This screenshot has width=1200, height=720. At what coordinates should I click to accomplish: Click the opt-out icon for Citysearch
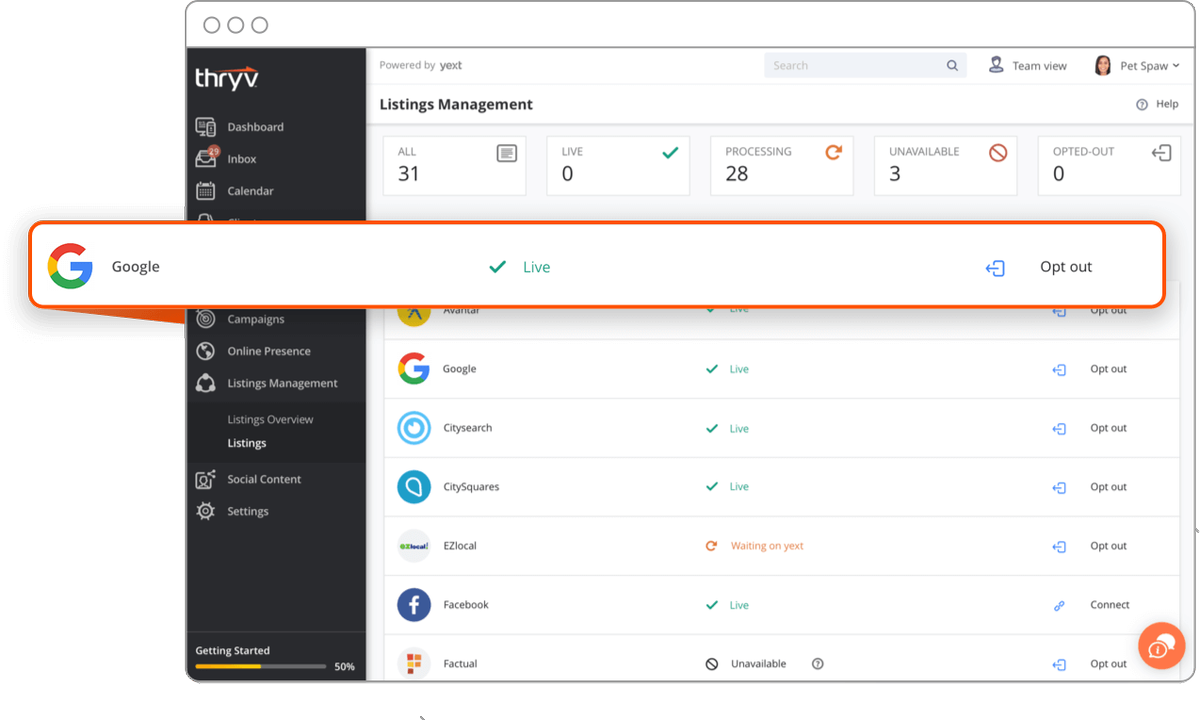tap(1059, 429)
